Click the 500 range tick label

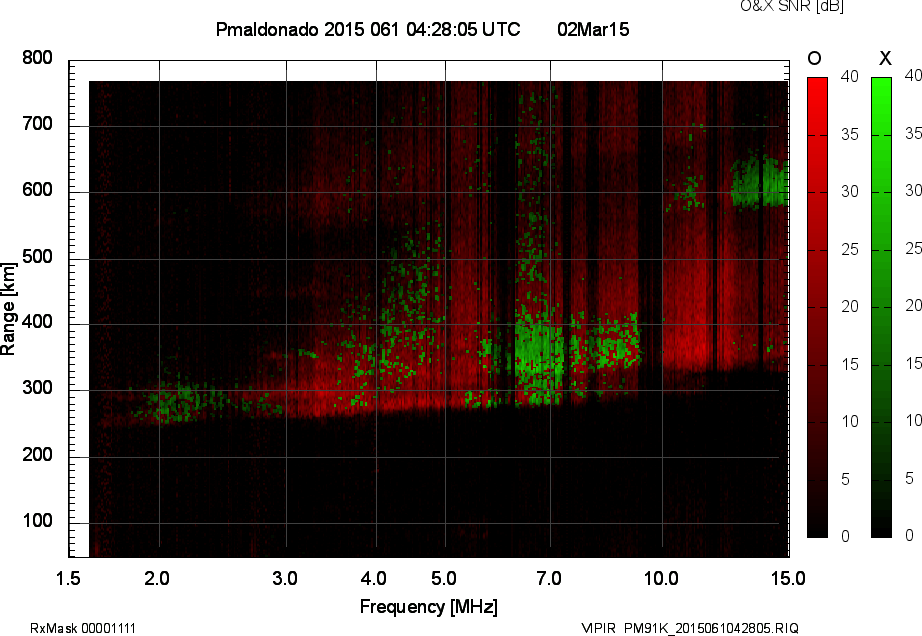(x=37, y=257)
